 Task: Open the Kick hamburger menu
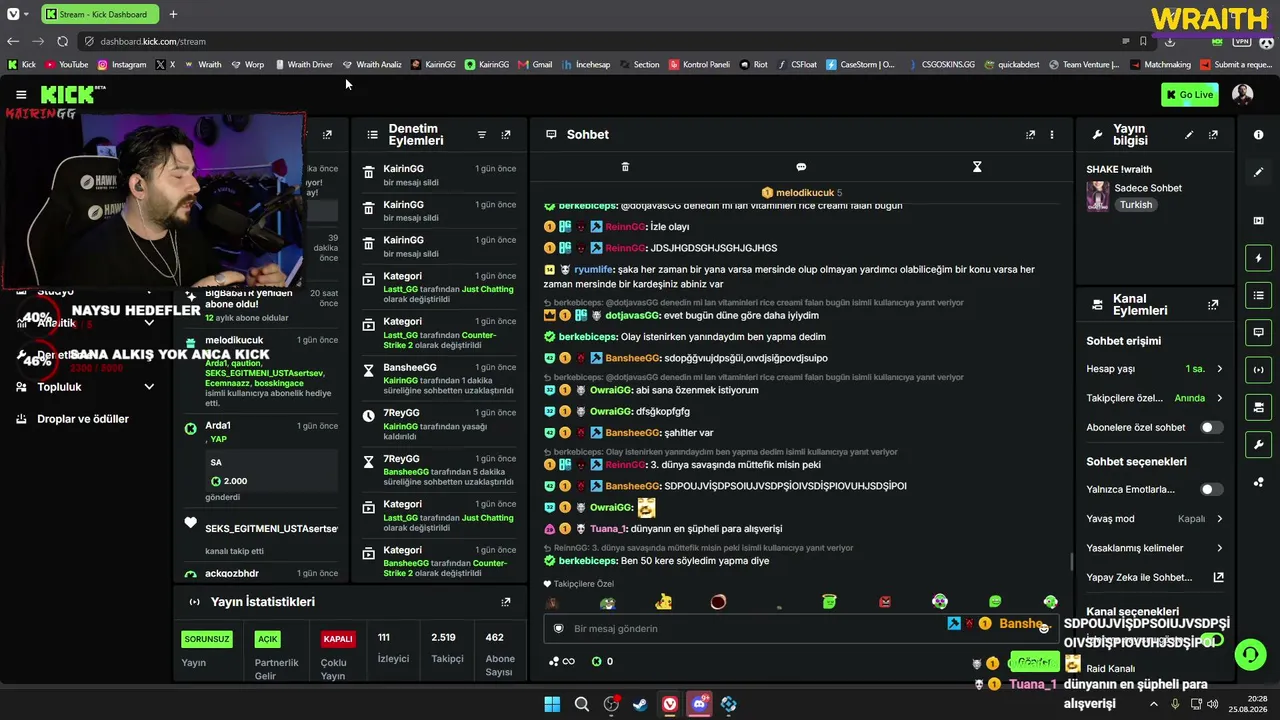(x=21, y=94)
